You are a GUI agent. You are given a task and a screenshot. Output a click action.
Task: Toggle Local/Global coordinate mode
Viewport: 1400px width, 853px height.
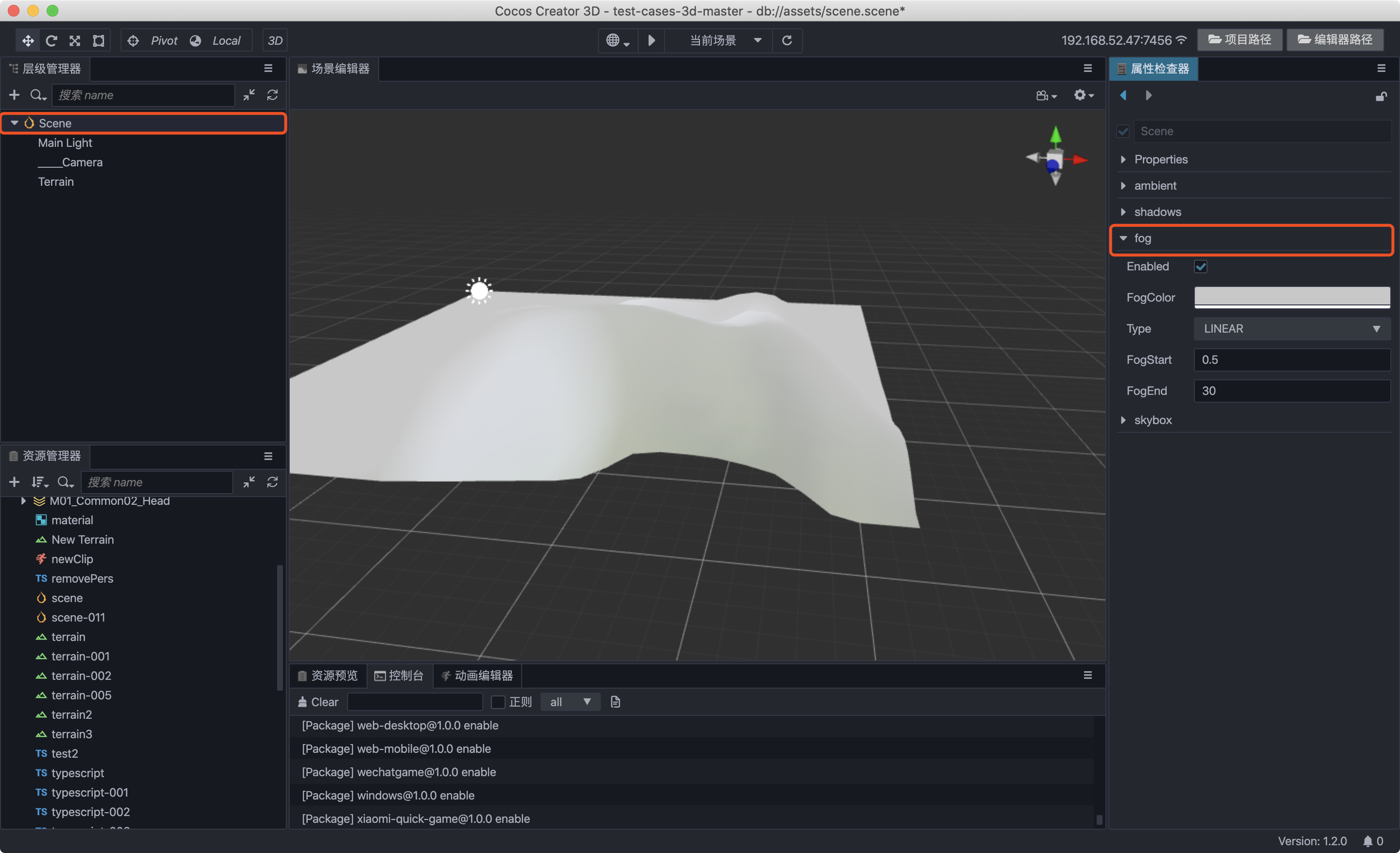point(215,40)
